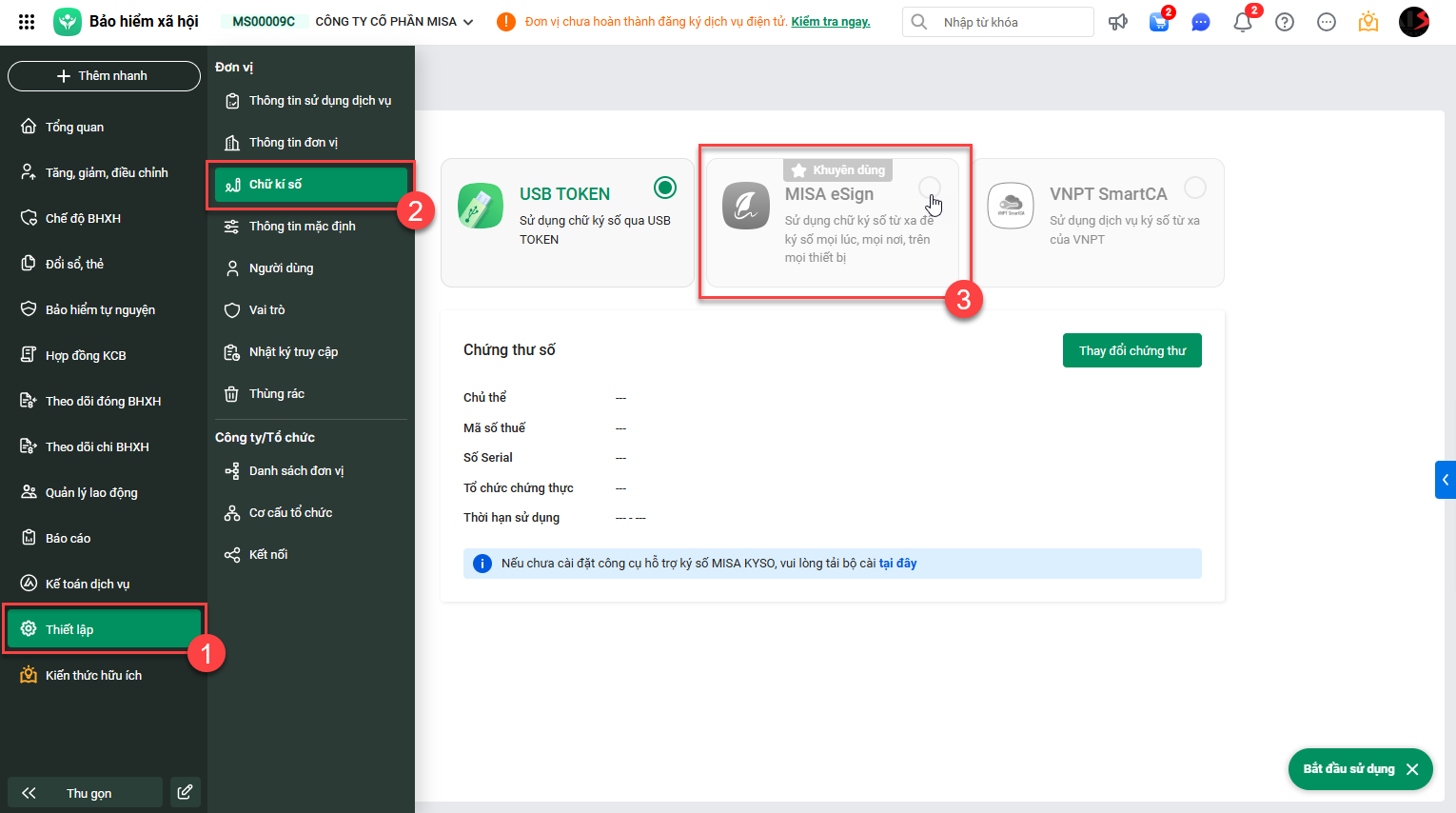Select Kết nối submenu
The image size is (1456, 813).
[311, 554]
